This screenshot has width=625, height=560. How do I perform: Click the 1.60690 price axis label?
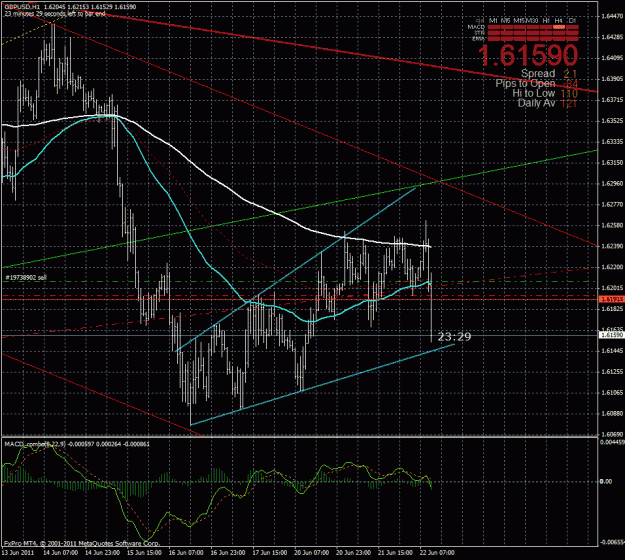pyautogui.click(x=612, y=434)
